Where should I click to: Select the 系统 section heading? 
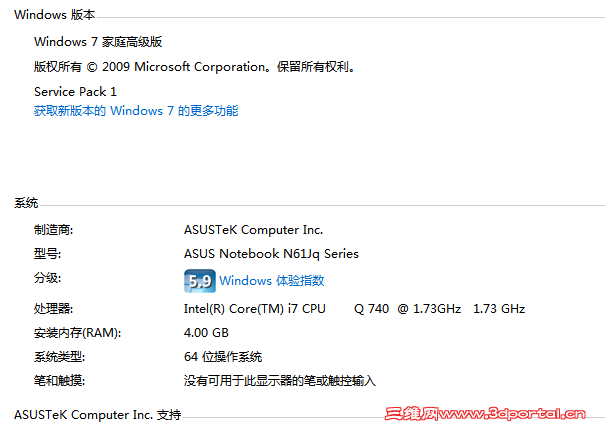coord(26,203)
